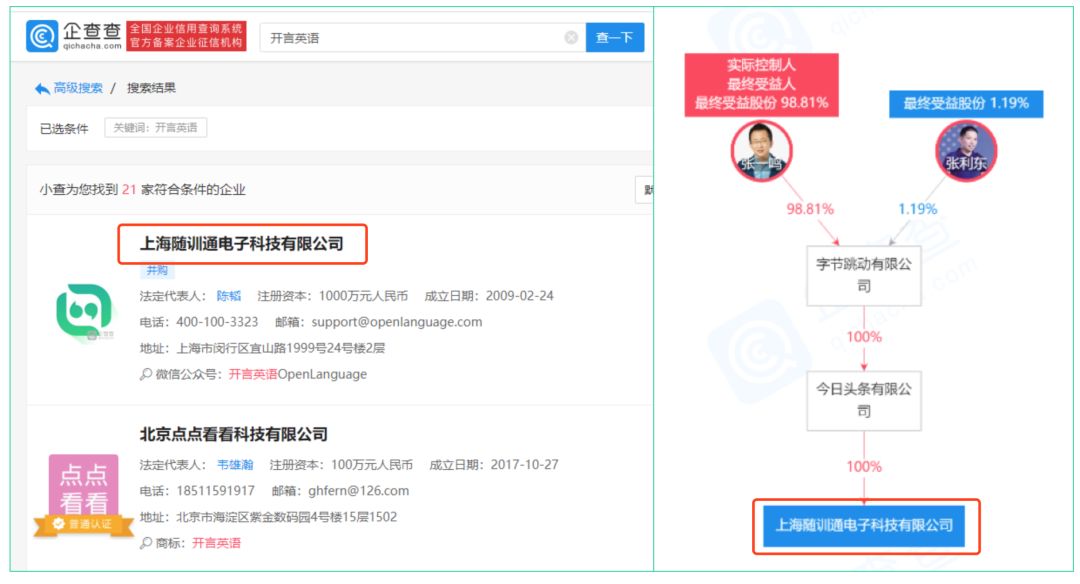
Task: Focus the search field containing 开言英语
Action: click(x=422, y=38)
